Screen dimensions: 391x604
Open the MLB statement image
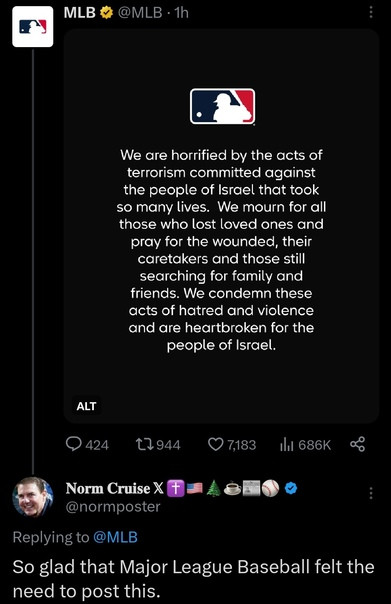point(222,226)
